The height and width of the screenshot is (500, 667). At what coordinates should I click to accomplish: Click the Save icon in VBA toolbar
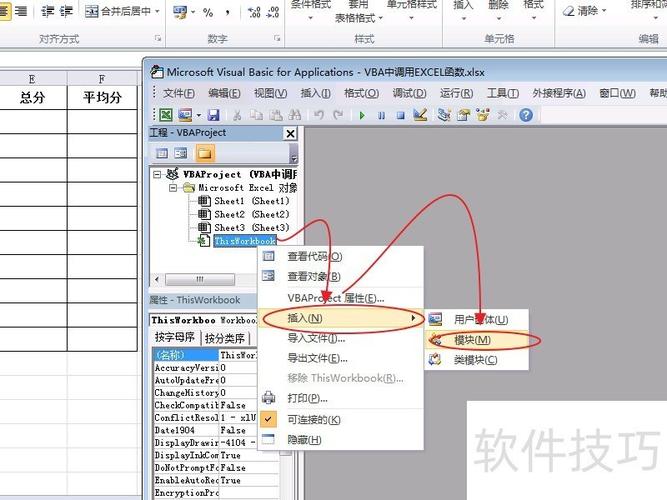(x=213, y=115)
